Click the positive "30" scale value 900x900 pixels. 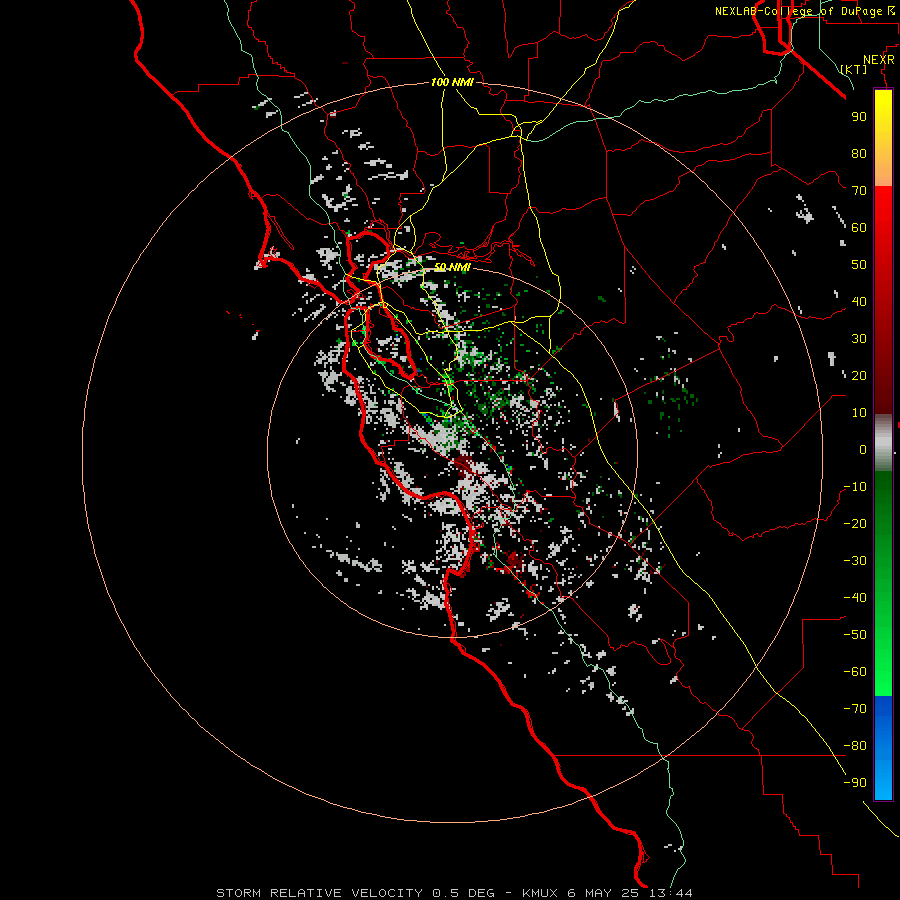coord(859,339)
